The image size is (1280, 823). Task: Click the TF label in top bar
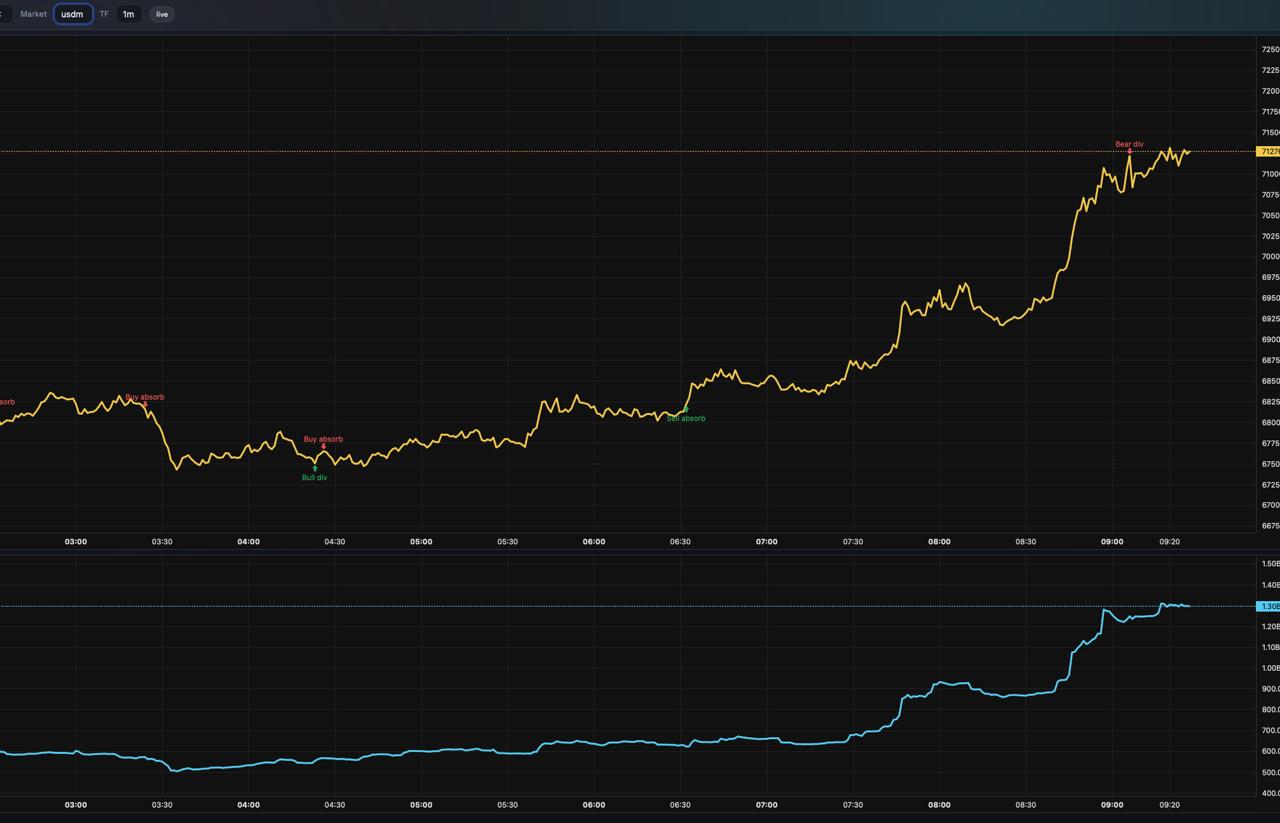(104, 14)
